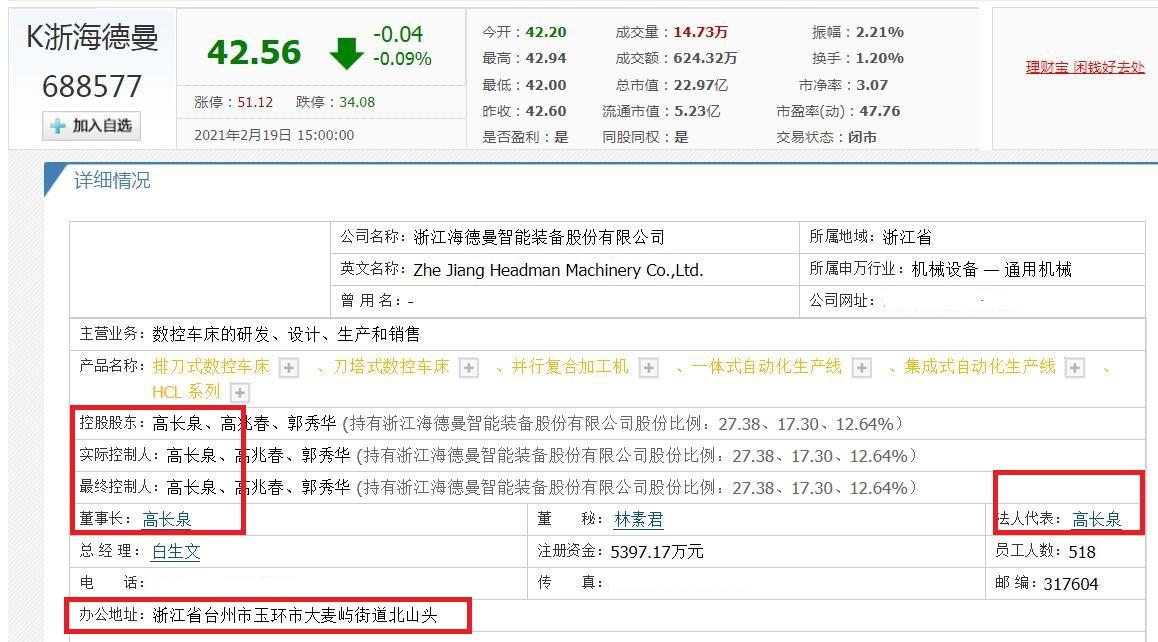The height and width of the screenshot is (642, 1158).
Task: Click the 最低 value 42.00
Action: 546,85
